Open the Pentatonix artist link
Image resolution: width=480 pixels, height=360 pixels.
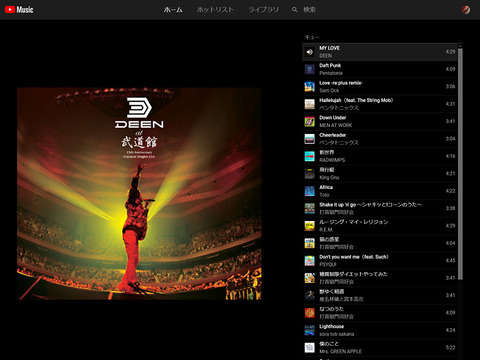pos(331,73)
